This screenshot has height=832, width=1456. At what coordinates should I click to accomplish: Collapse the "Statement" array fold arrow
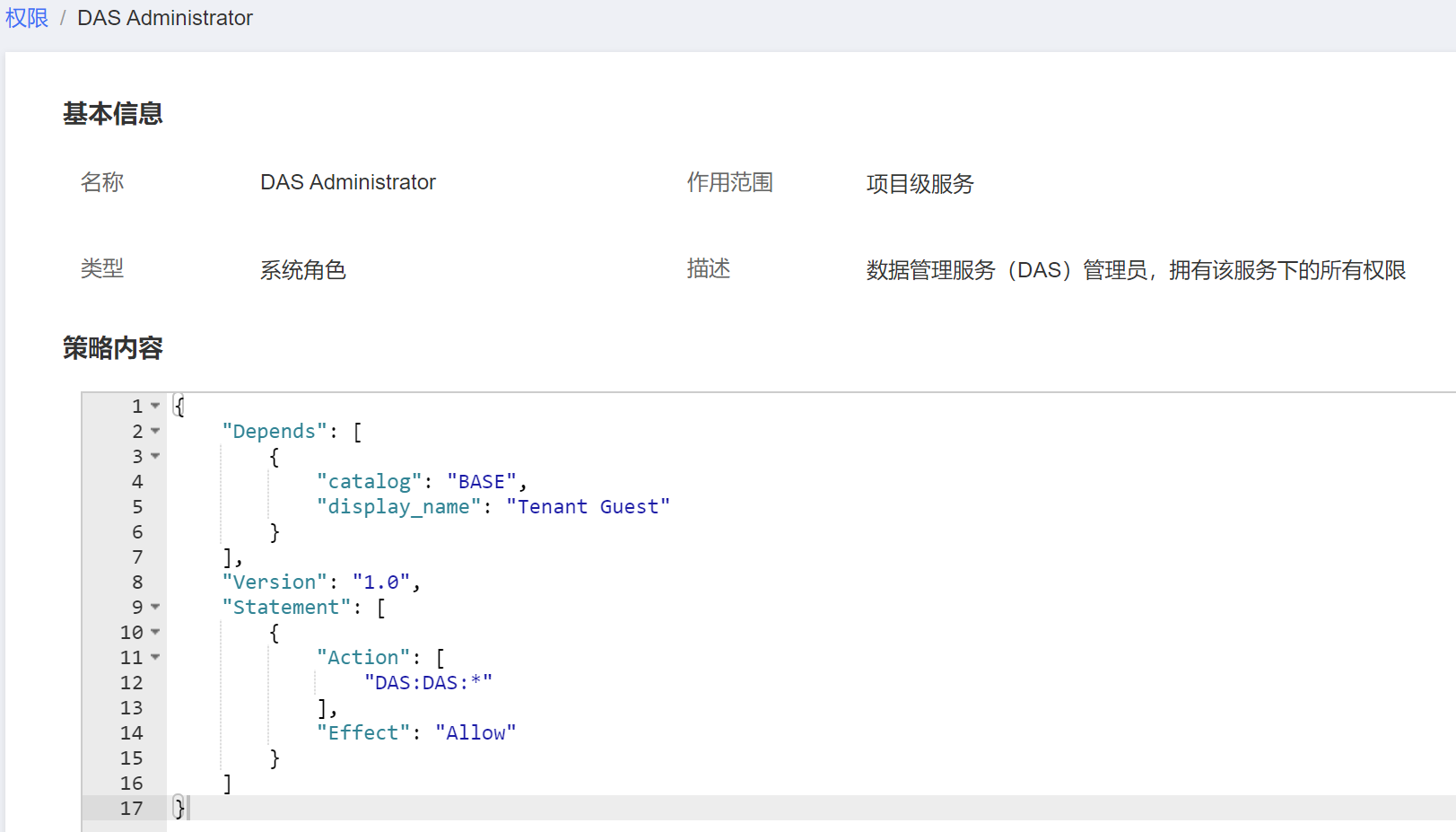[154, 607]
